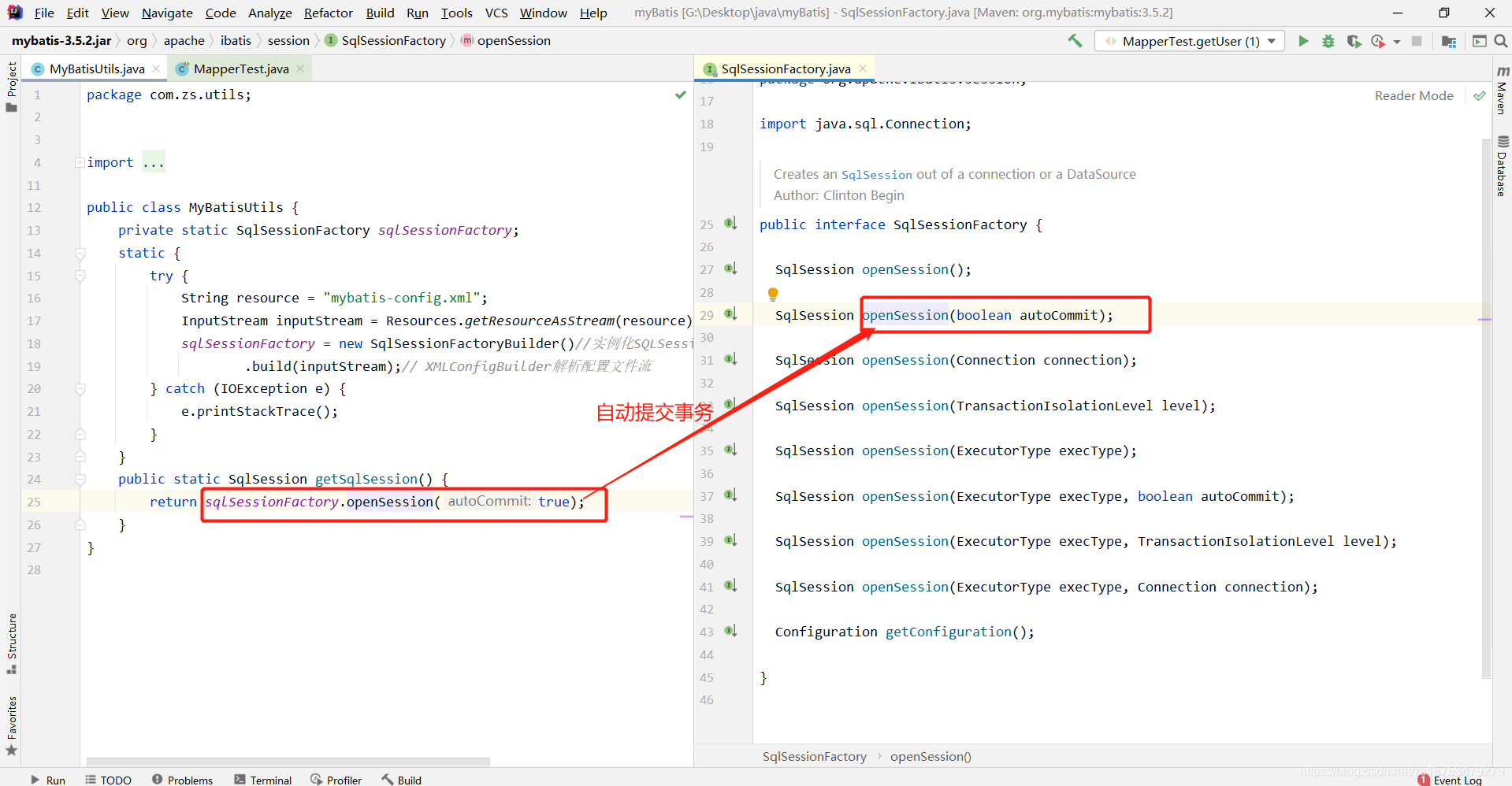This screenshot has height=786, width=1512.
Task: Open the Refactor menu
Action: click(328, 13)
